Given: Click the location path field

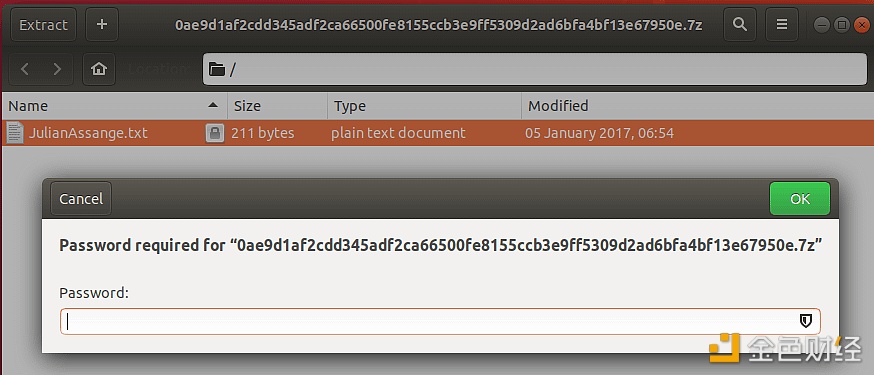Looking at the screenshot, I should [x=535, y=69].
